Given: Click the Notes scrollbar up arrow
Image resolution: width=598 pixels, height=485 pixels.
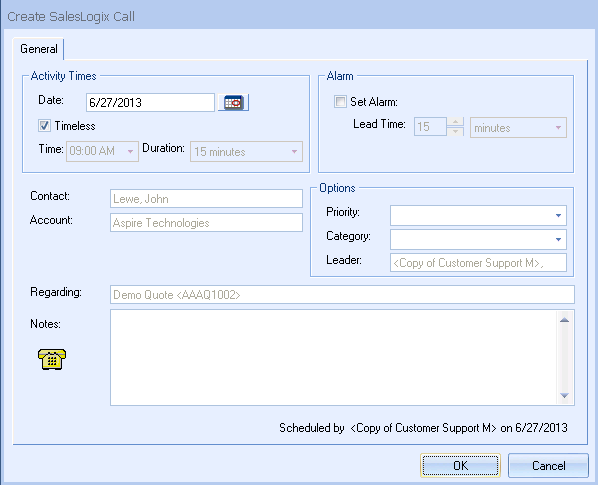Looking at the screenshot, I should (564, 320).
